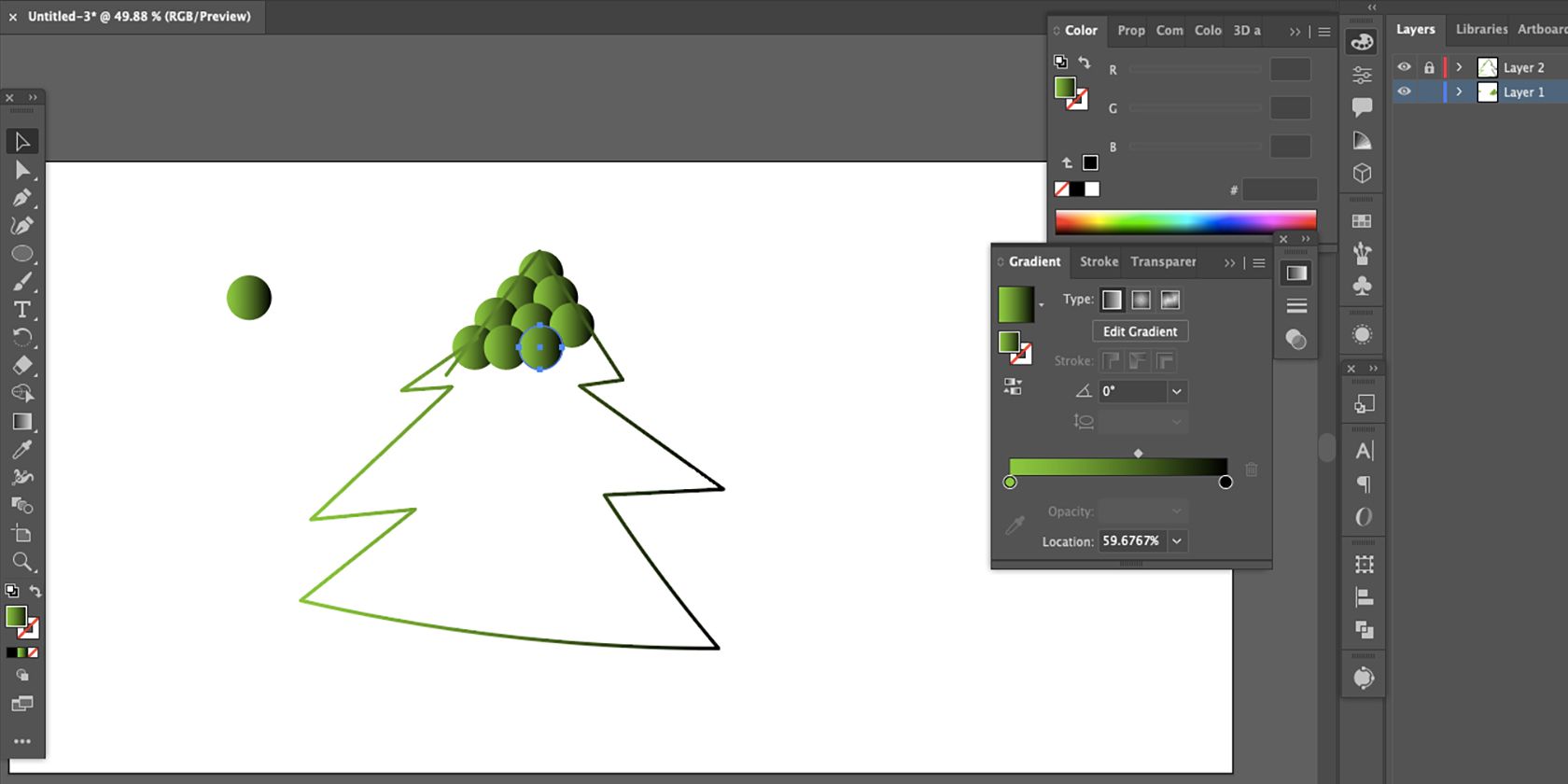
Task: Hide Layer 2 with eye icon
Action: click(x=1404, y=67)
